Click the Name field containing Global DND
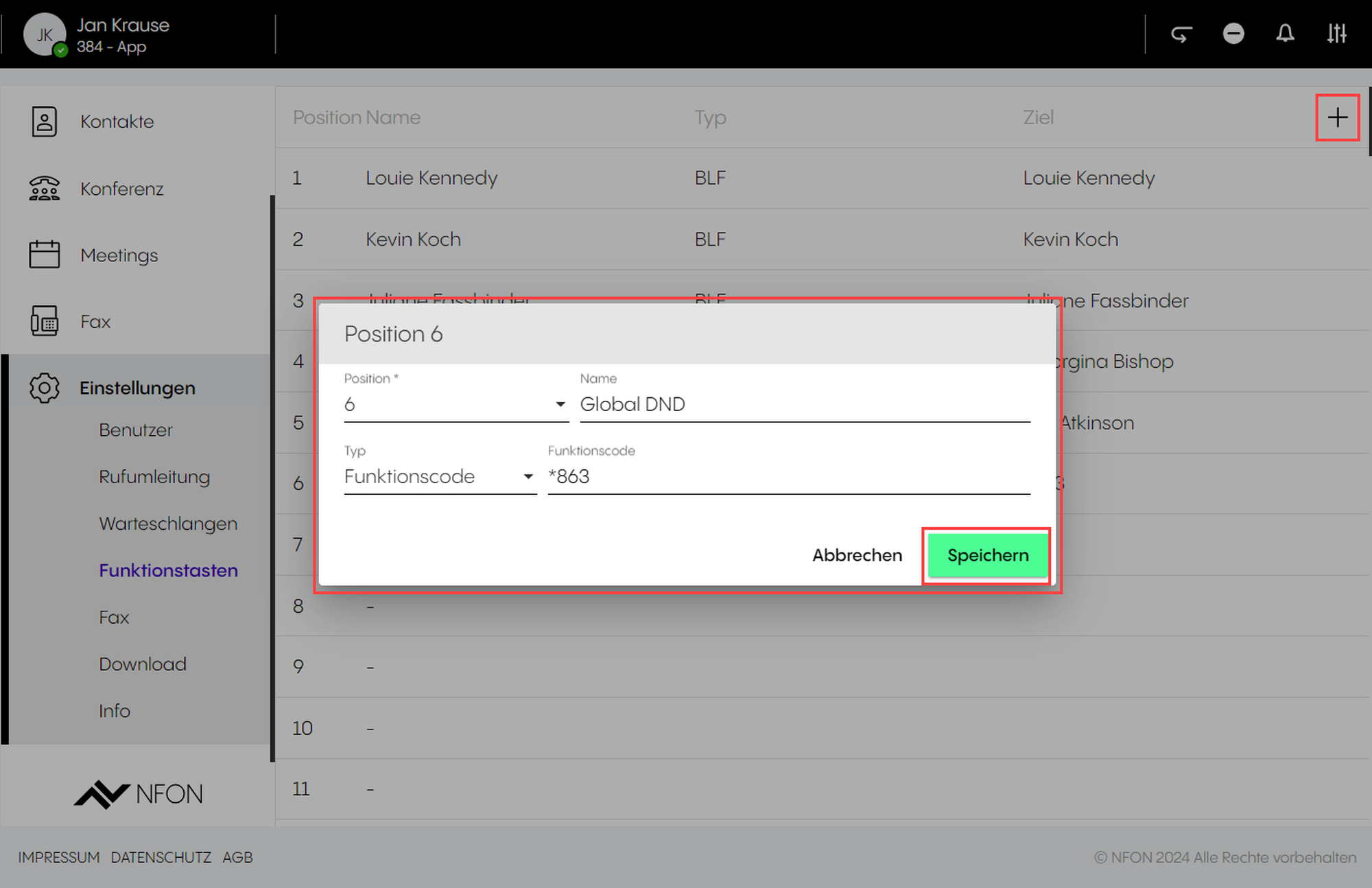The width and height of the screenshot is (1372, 888). [x=804, y=404]
